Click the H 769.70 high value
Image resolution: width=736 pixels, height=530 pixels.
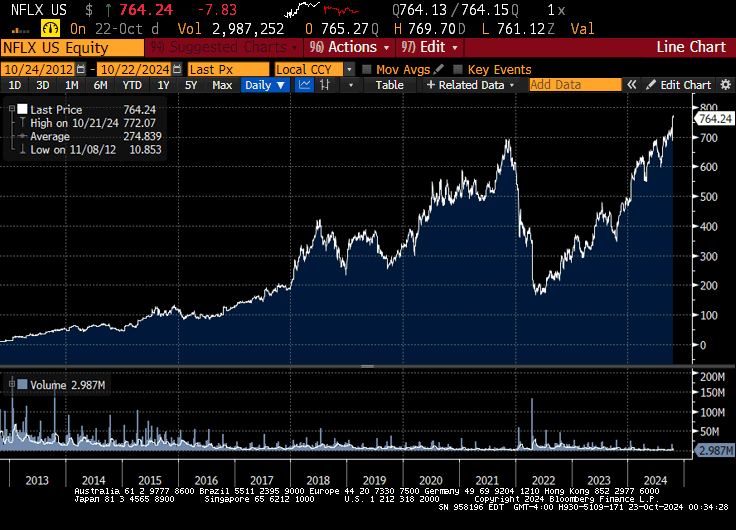click(429, 29)
